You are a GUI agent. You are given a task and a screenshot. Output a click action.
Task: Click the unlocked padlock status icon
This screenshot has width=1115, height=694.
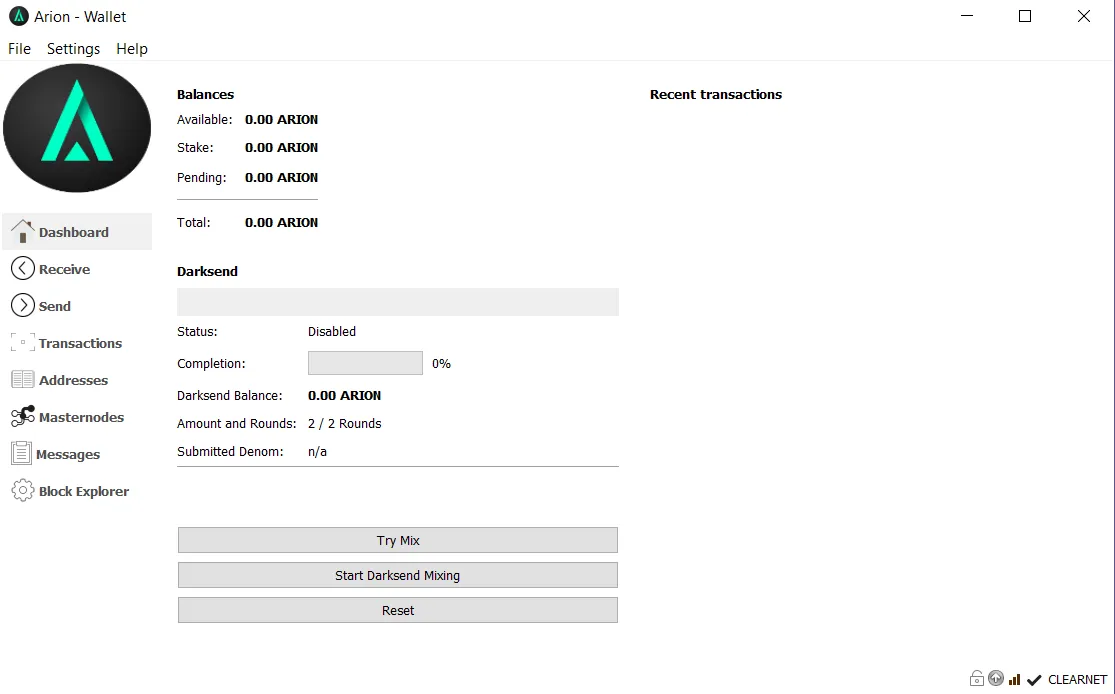pos(977,679)
